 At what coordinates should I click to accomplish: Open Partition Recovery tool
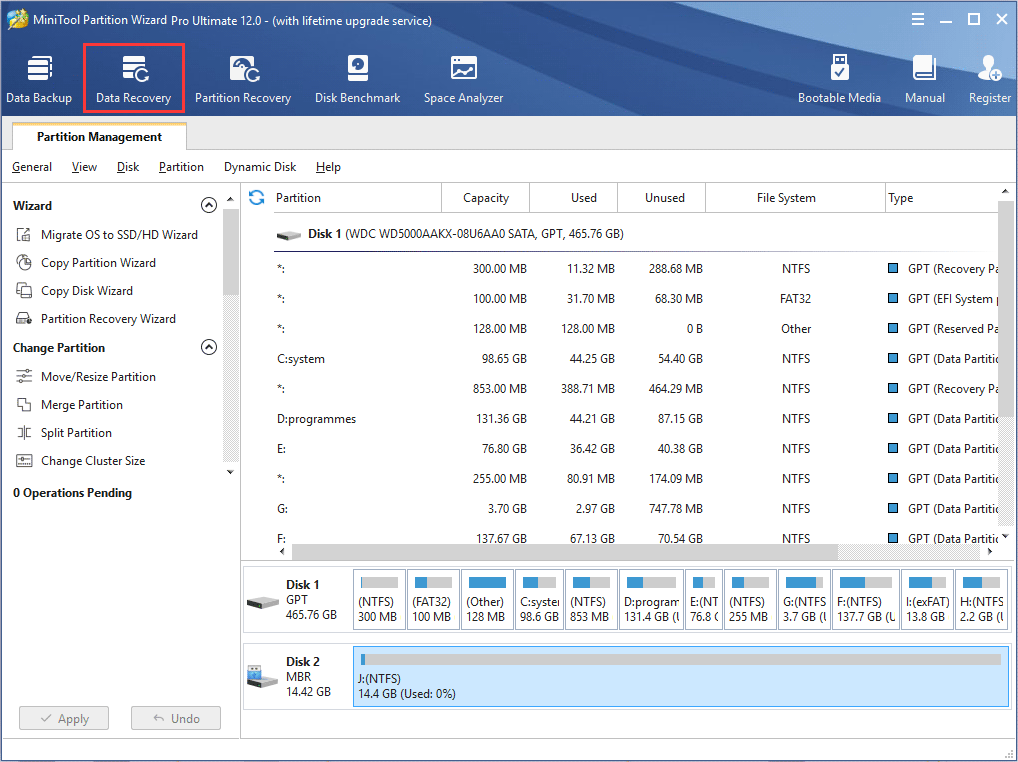[243, 79]
